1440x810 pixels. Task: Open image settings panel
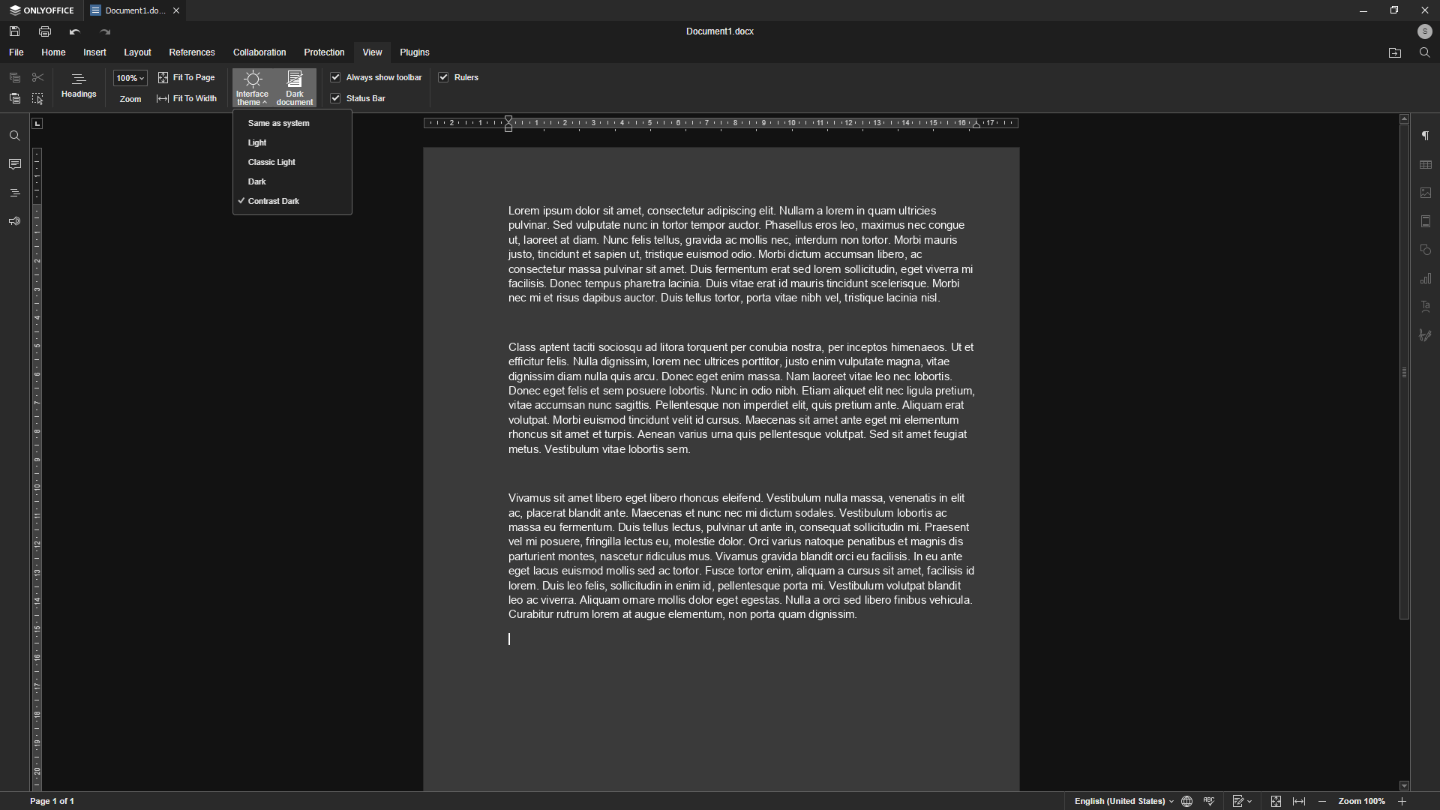[x=1425, y=192]
